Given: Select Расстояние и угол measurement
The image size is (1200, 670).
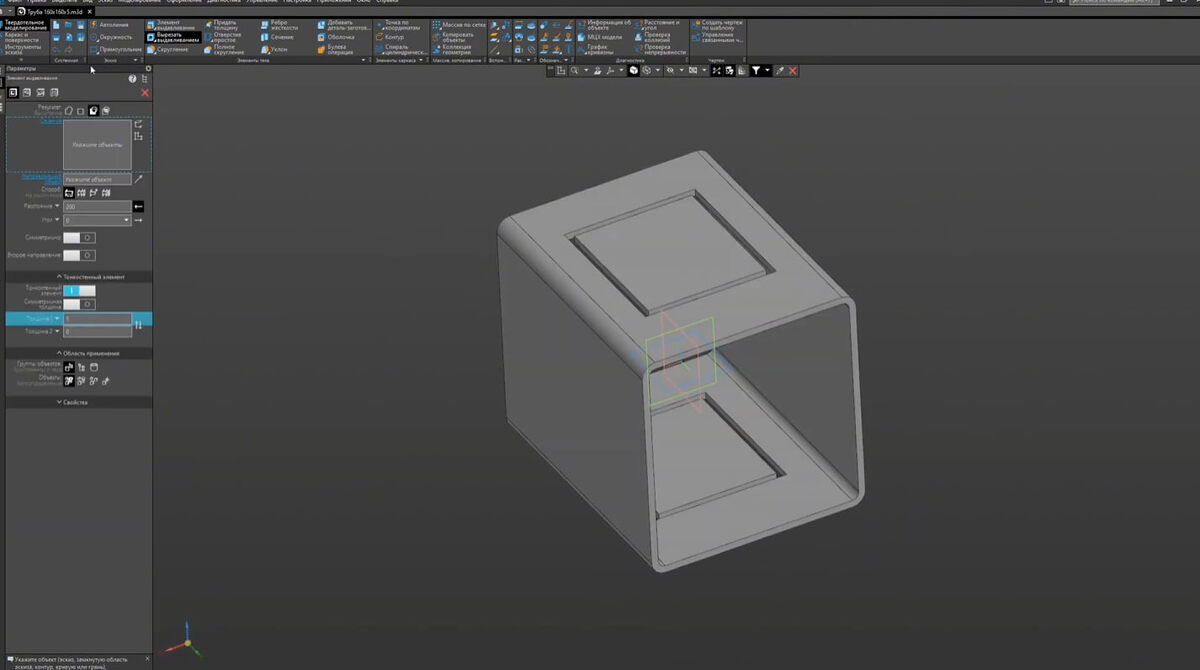Looking at the screenshot, I should point(657,25).
